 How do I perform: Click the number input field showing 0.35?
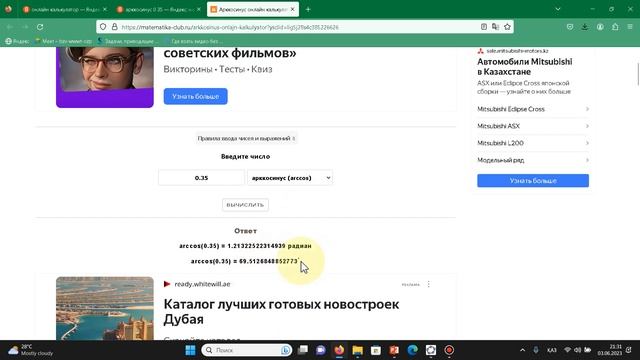point(201,178)
